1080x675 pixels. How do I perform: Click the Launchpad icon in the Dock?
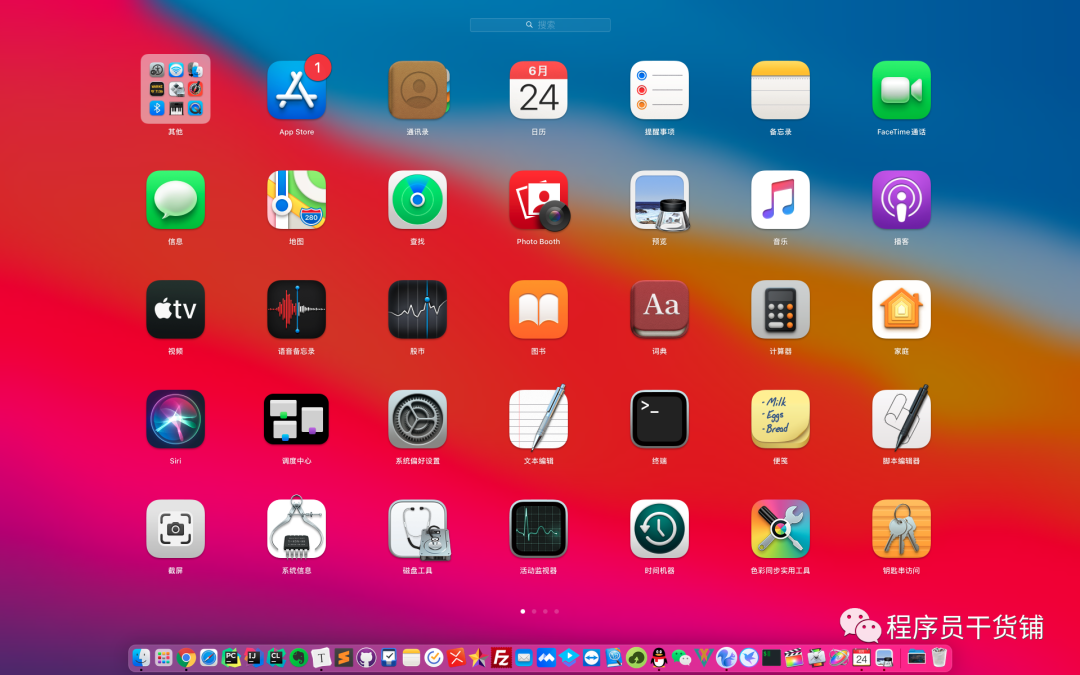tap(164, 658)
